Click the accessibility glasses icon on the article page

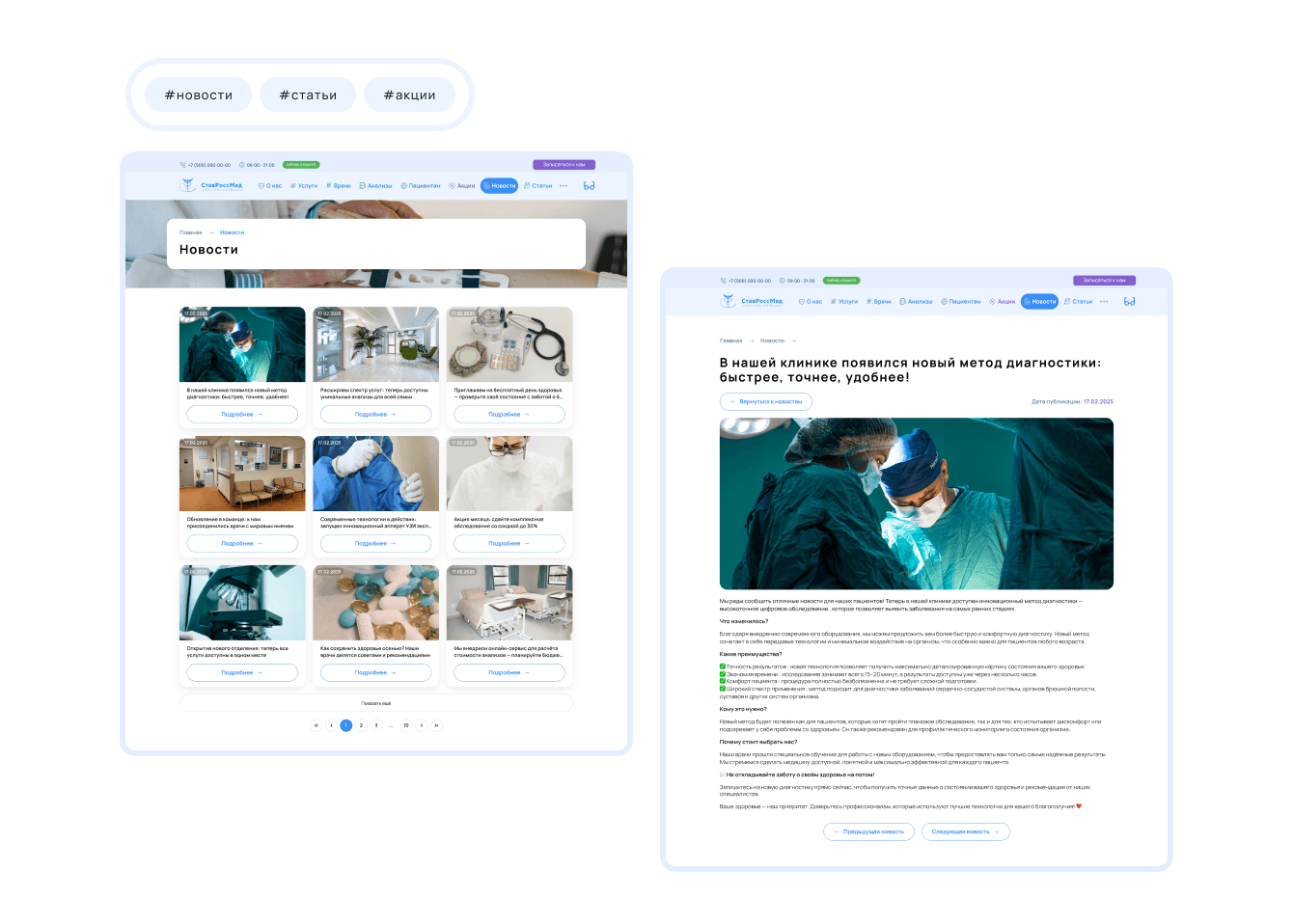1129,301
